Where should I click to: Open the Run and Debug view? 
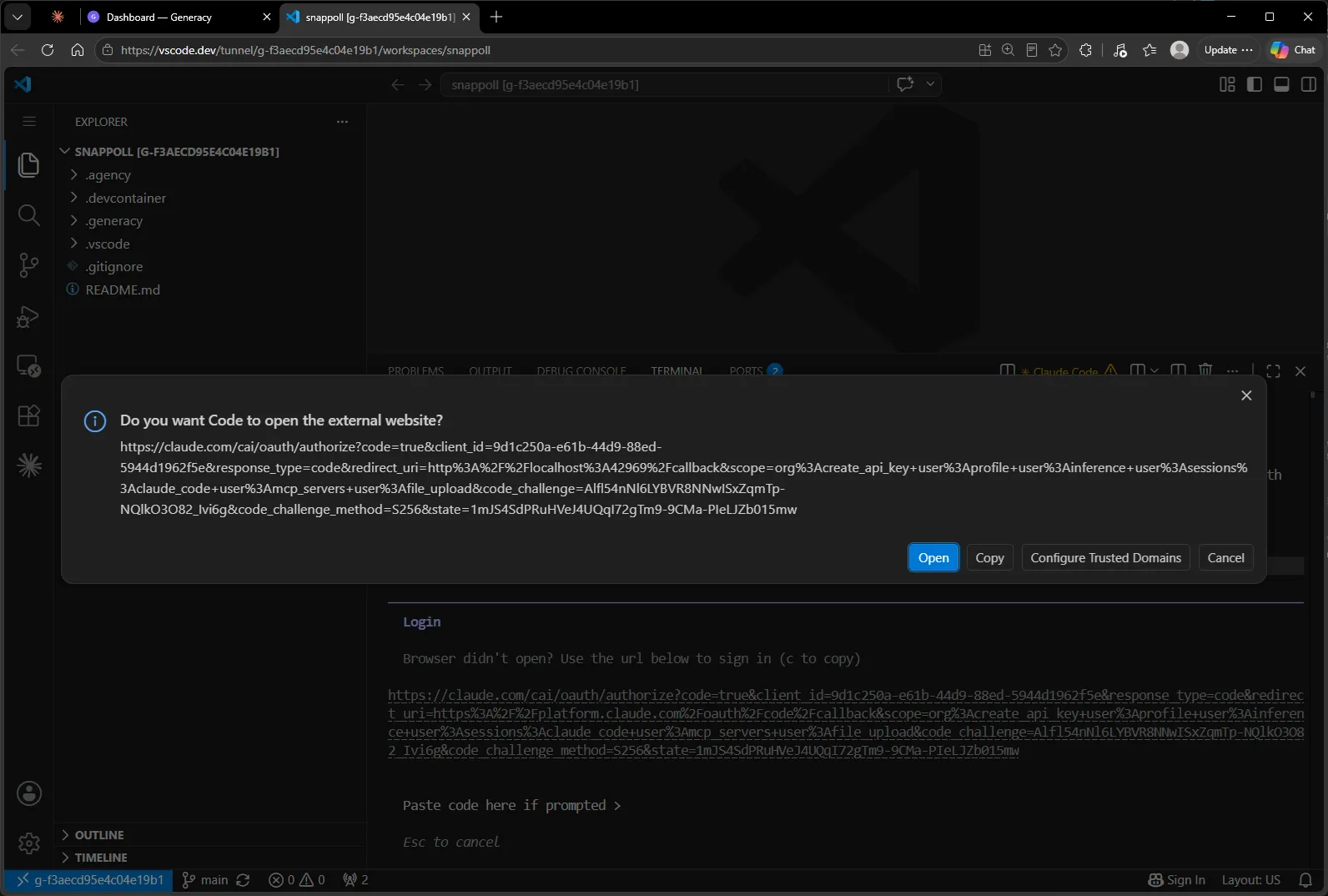(x=28, y=316)
